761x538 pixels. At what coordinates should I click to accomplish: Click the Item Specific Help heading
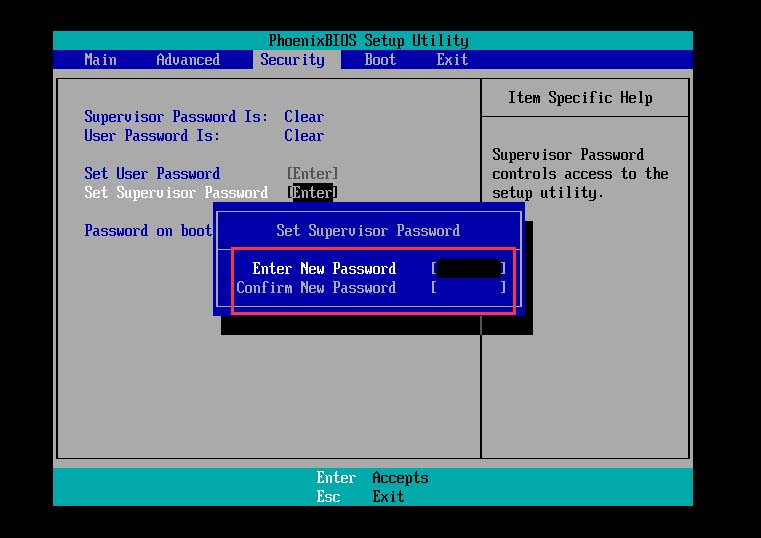point(580,98)
